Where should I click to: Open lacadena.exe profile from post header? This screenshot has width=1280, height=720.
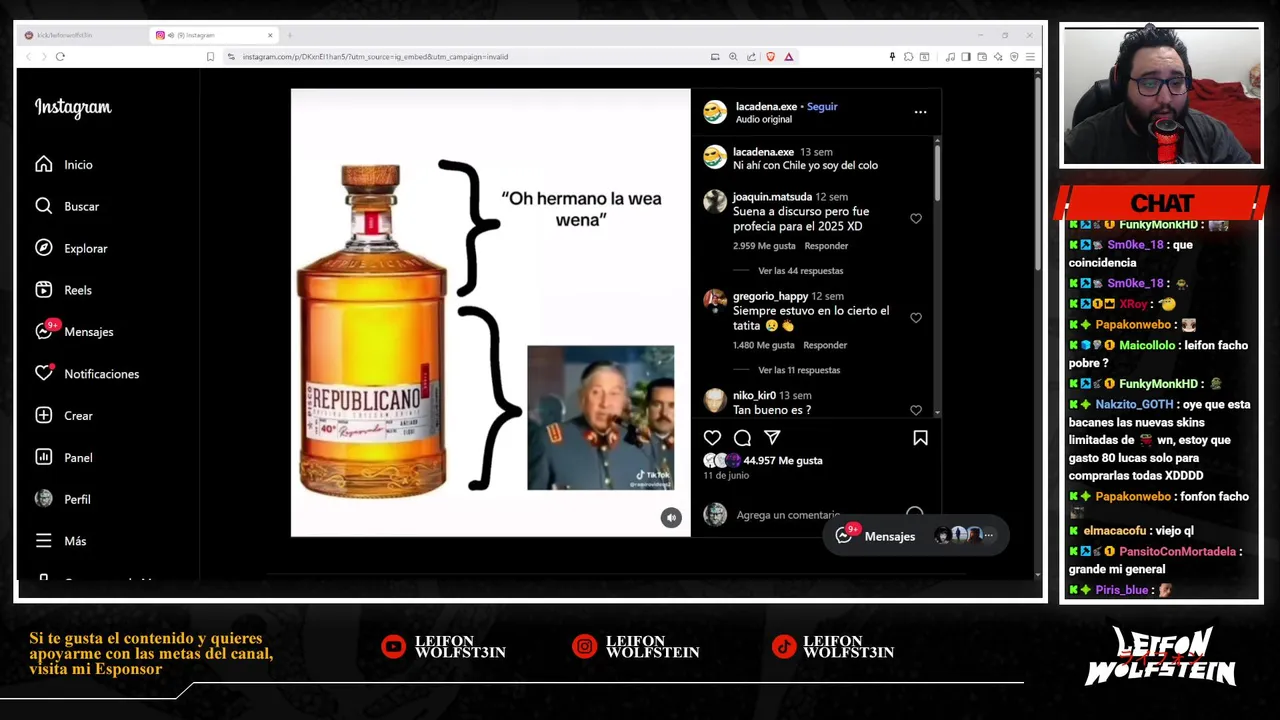pos(766,106)
